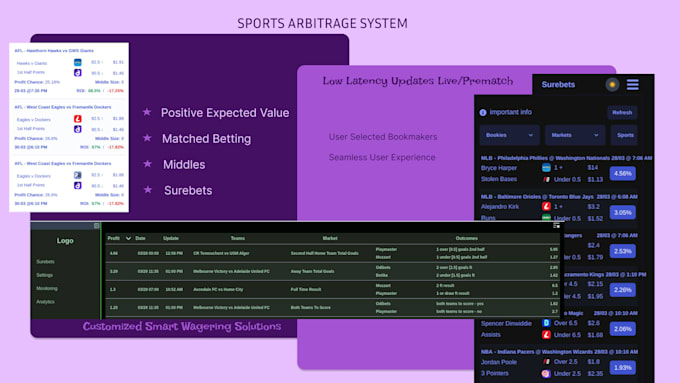Click the Logo text in the sidebar
This screenshot has width=680, height=383.
click(x=65, y=241)
